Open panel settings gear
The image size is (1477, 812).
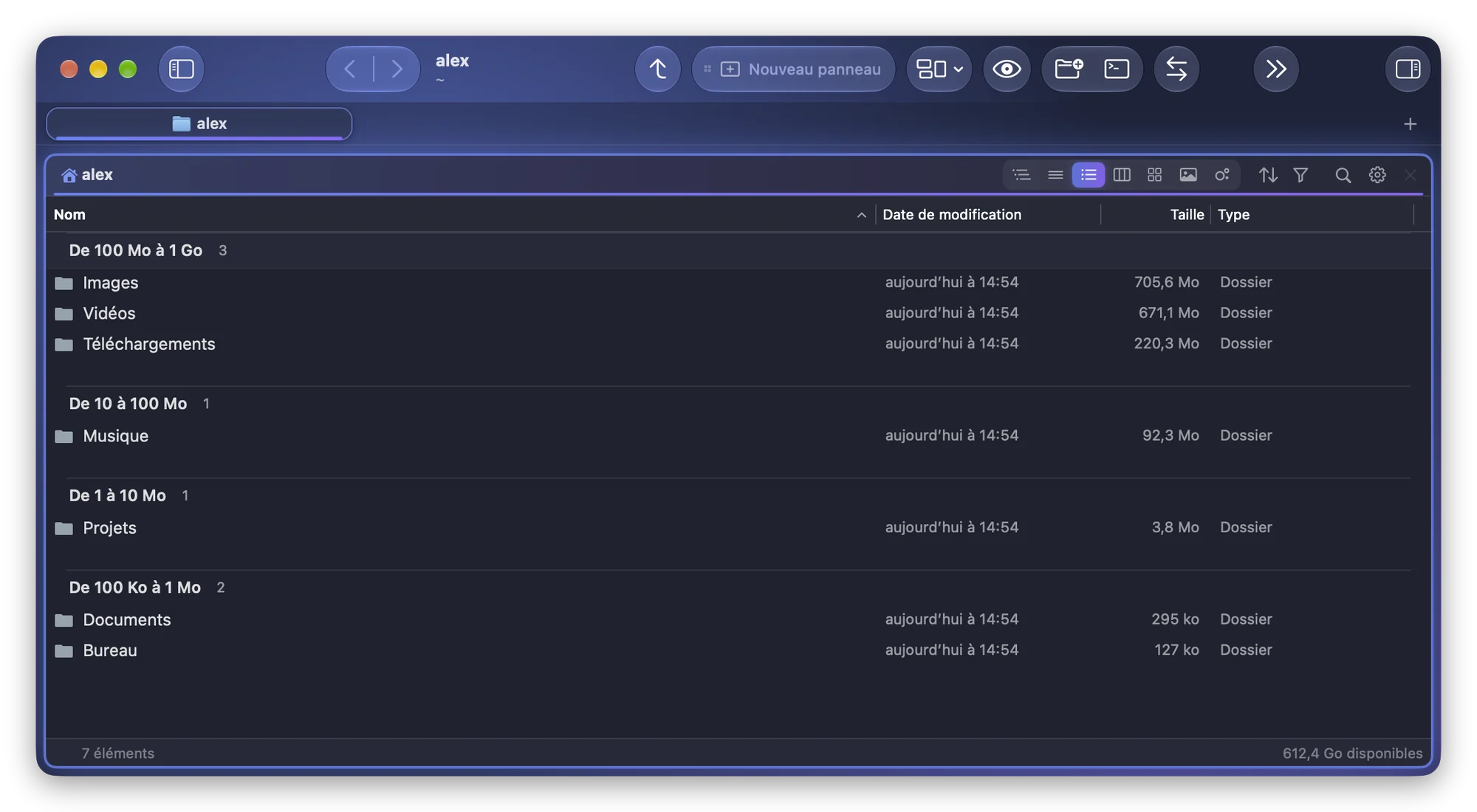[1377, 175]
